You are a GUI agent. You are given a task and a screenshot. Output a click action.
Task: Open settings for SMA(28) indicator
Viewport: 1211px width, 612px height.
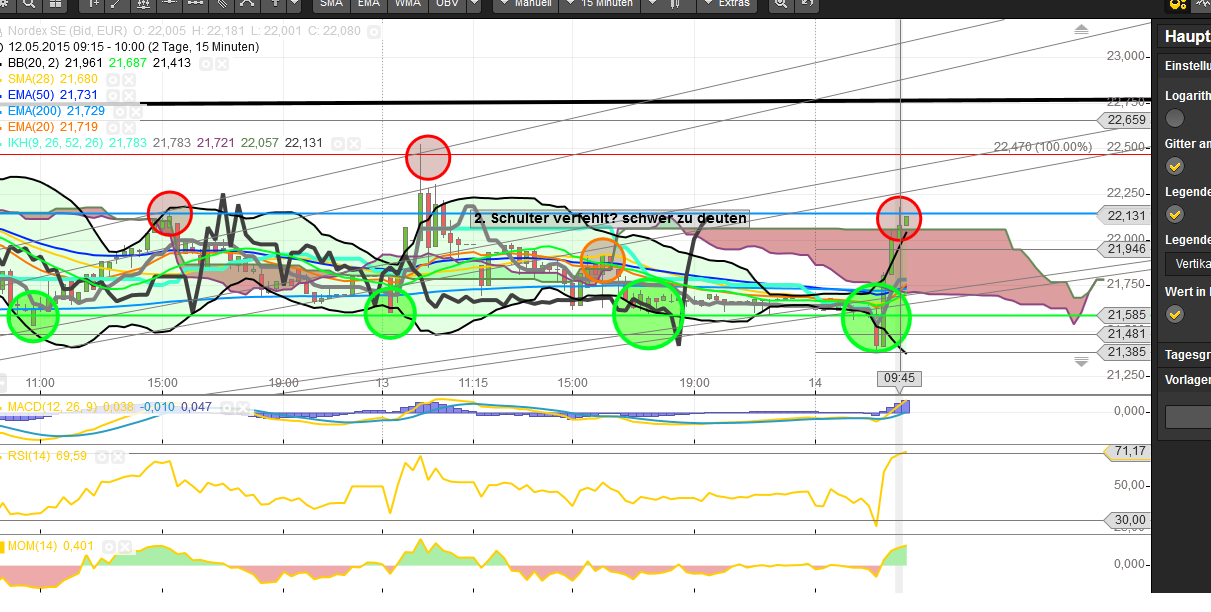click(x=113, y=79)
